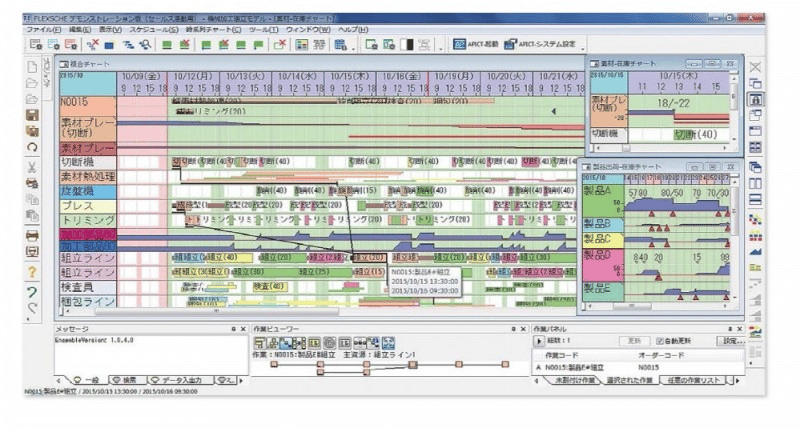
Task: Open the ファイル(F) menu
Action: click(43, 30)
